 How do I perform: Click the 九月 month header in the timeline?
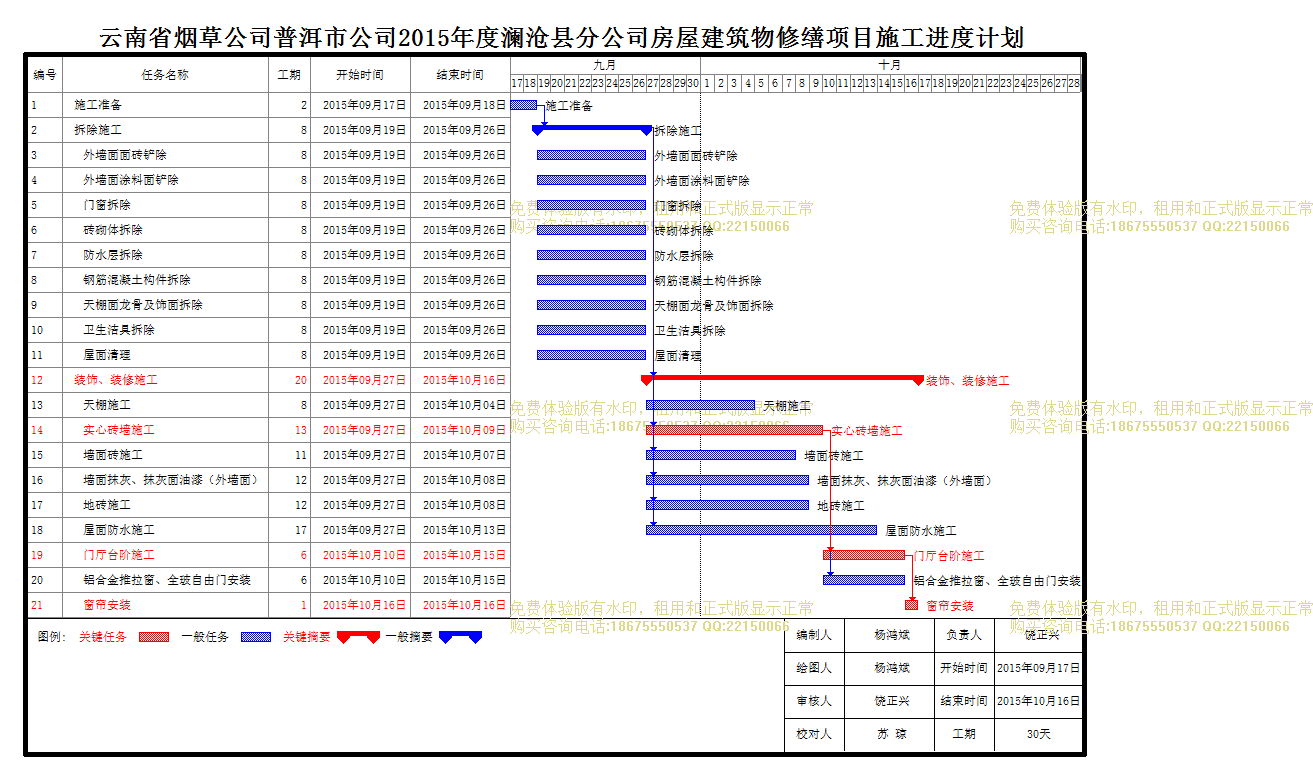coord(605,65)
